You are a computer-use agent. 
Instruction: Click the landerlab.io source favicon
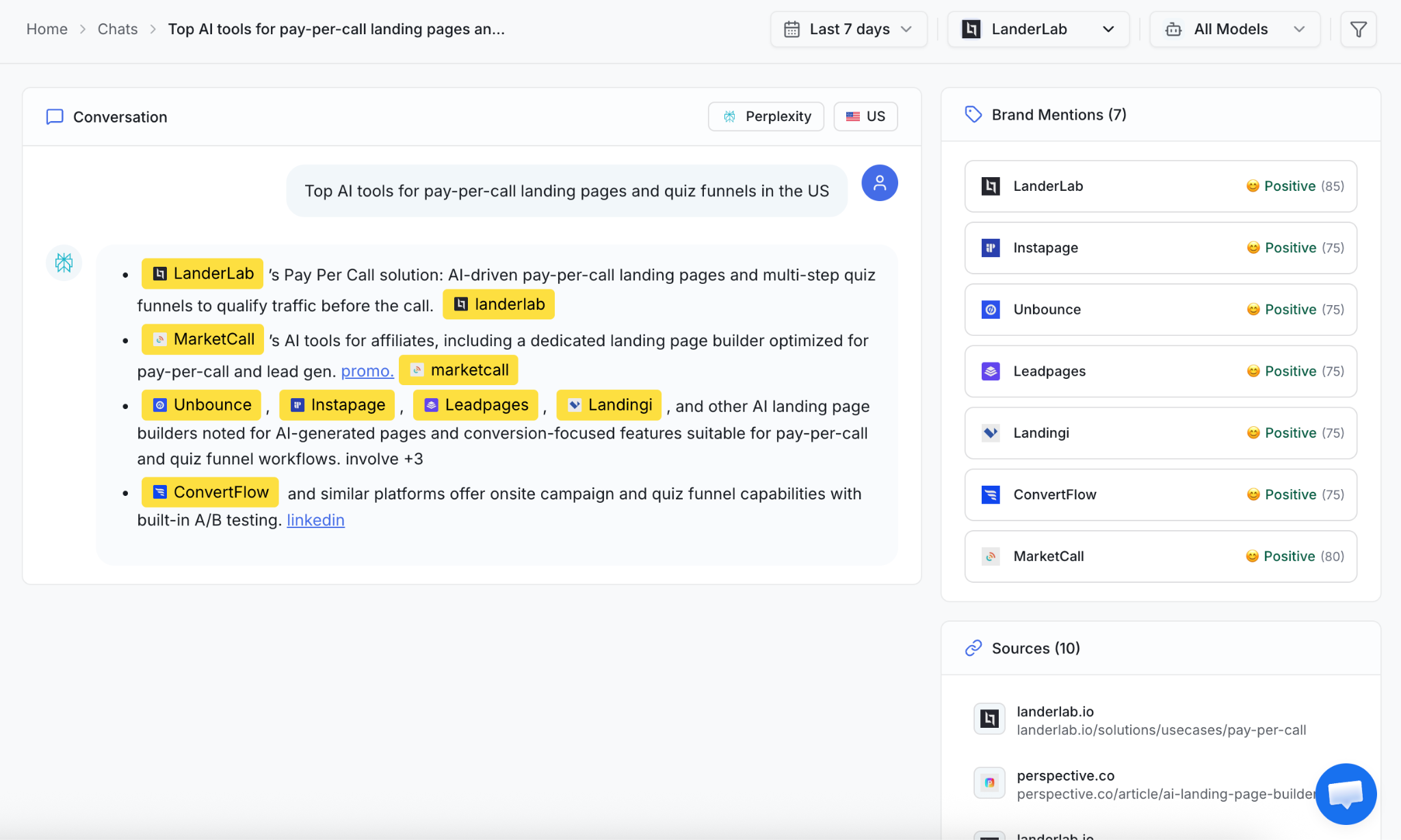click(989, 719)
